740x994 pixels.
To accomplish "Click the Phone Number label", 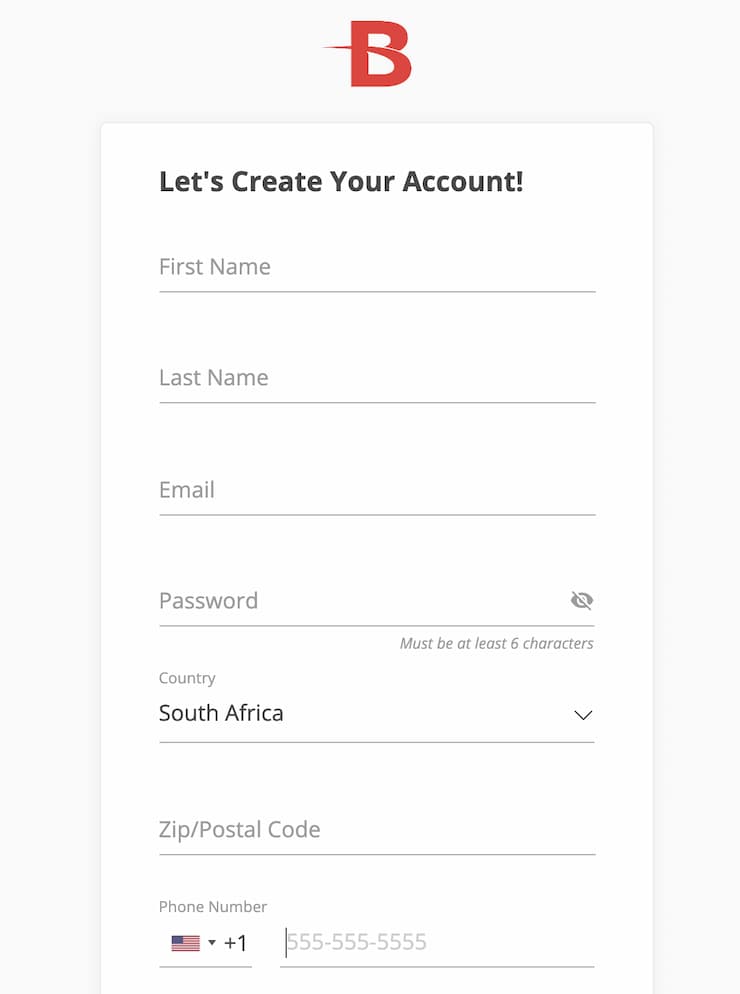I will coord(212,907).
